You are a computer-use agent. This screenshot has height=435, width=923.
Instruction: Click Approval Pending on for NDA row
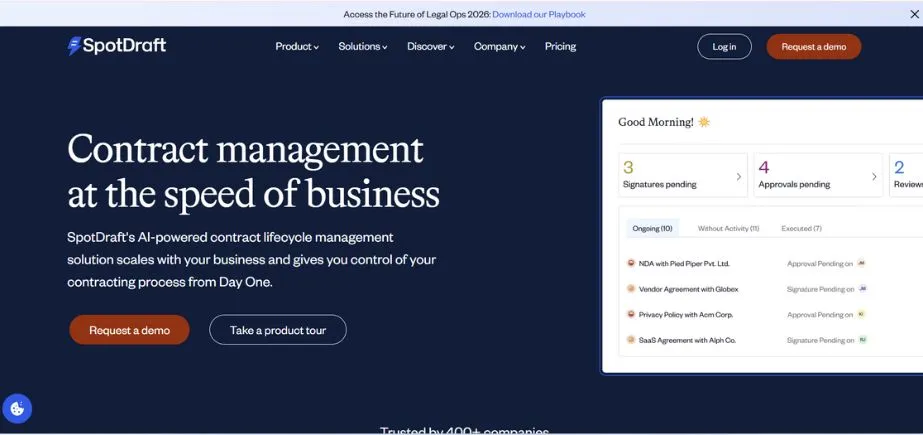819,264
